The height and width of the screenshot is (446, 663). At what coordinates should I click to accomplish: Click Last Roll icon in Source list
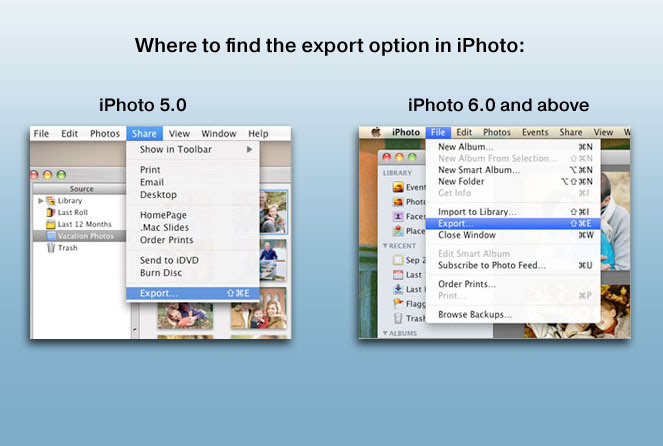(x=51, y=212)
